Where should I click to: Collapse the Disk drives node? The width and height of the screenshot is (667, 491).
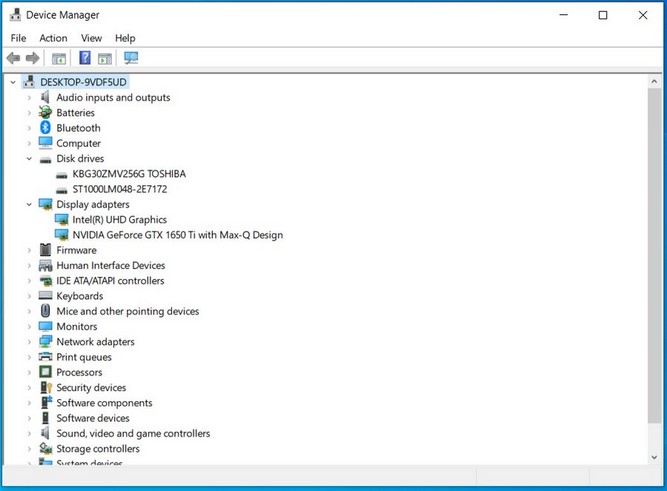(29, 159)
